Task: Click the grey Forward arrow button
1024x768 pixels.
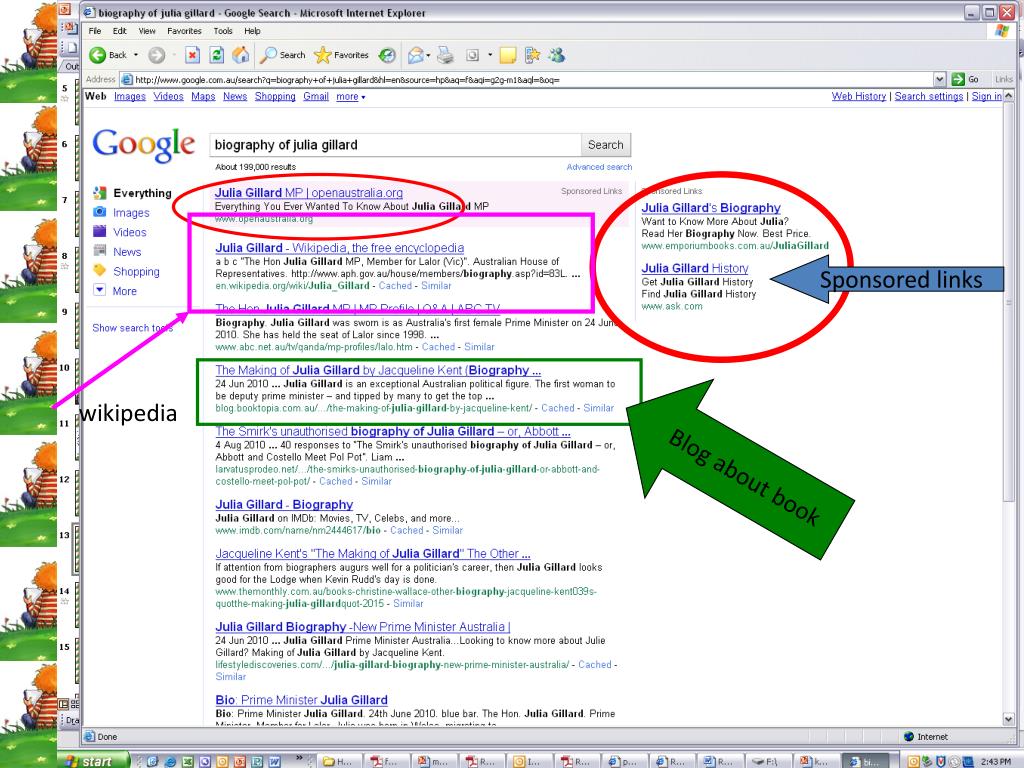Action: point(157,56)
